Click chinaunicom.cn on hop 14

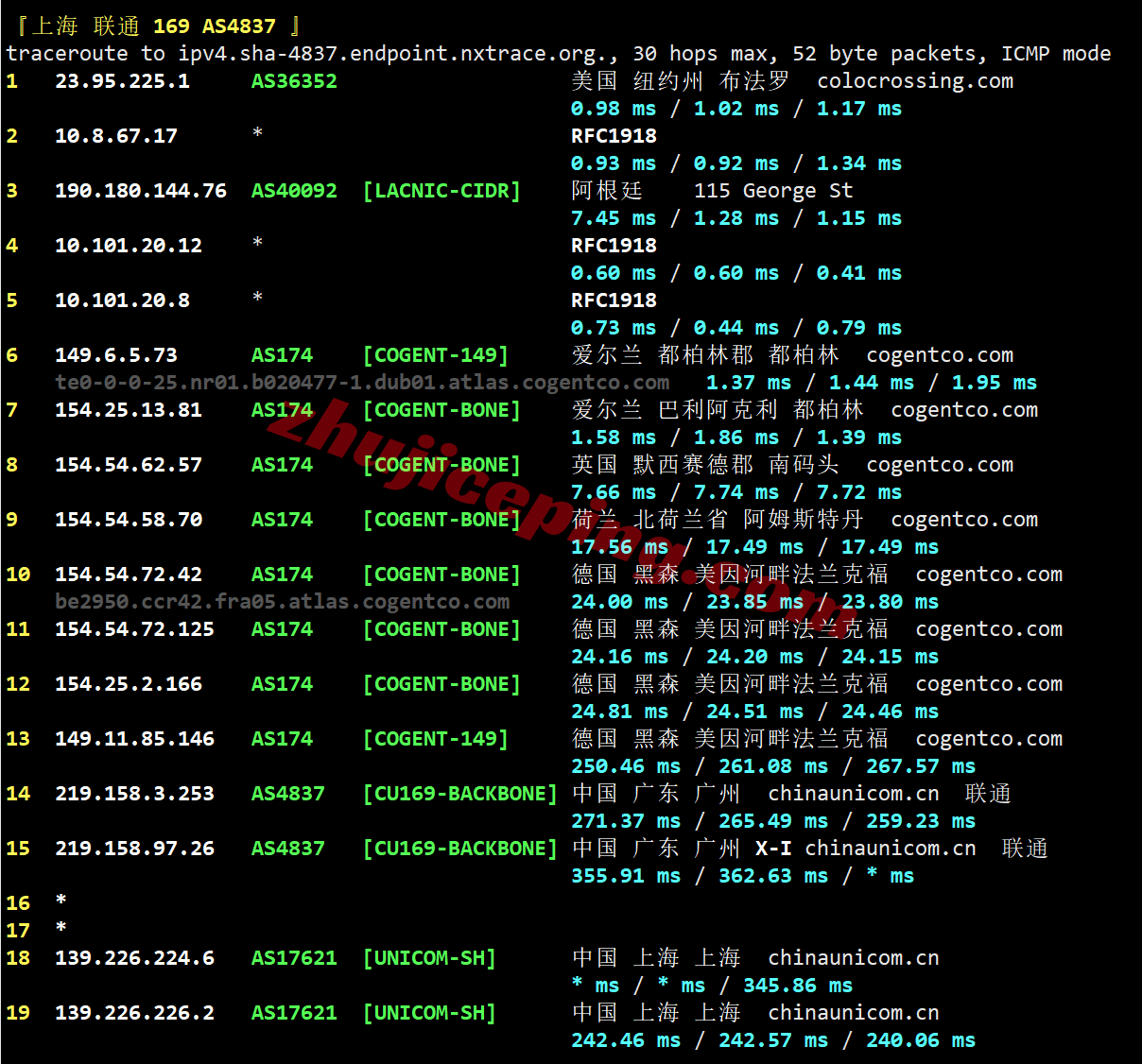point(854,794)
